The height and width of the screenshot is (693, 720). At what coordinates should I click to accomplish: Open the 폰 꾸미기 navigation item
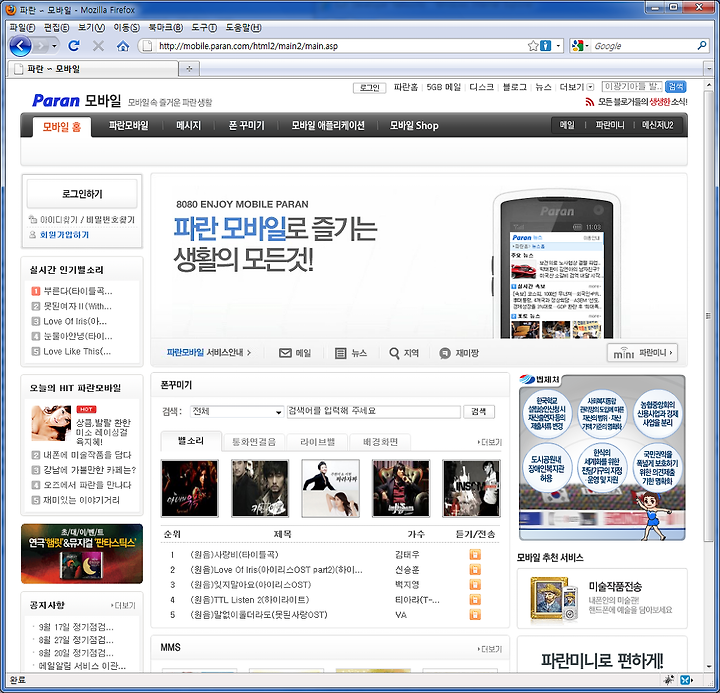pos(247,125)
